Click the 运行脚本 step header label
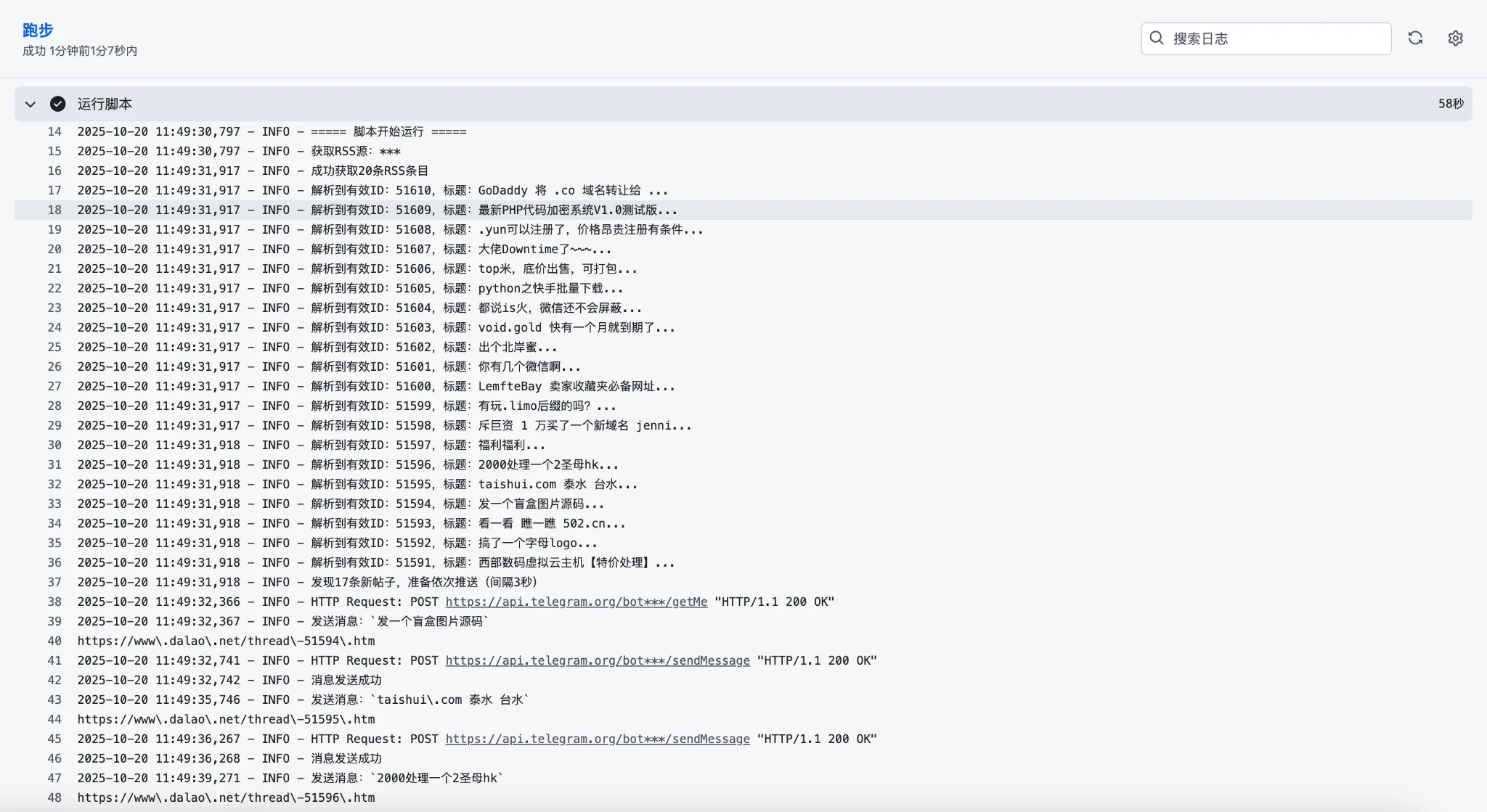The image size is (1487, 812). (105, 104)
